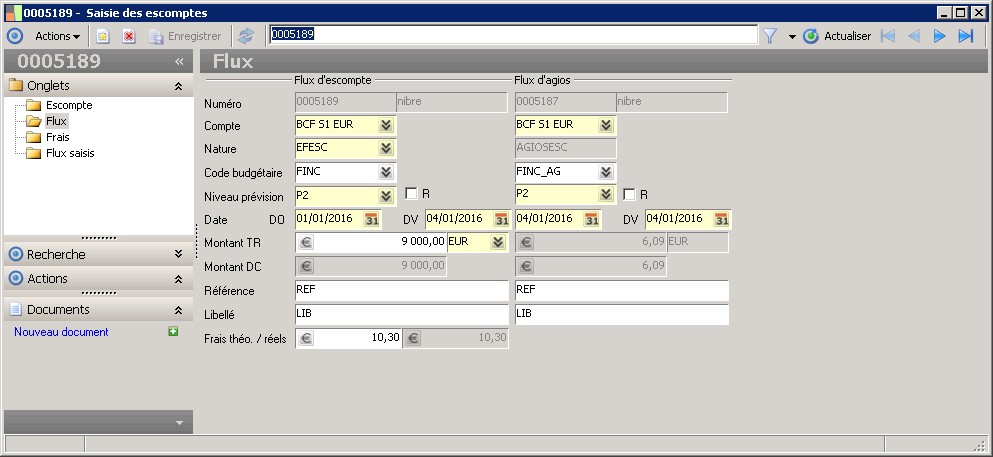Open Niveau prévision dropdown in Flux d'agios
This screenshot has height=457, width=993.
[606, 195]
